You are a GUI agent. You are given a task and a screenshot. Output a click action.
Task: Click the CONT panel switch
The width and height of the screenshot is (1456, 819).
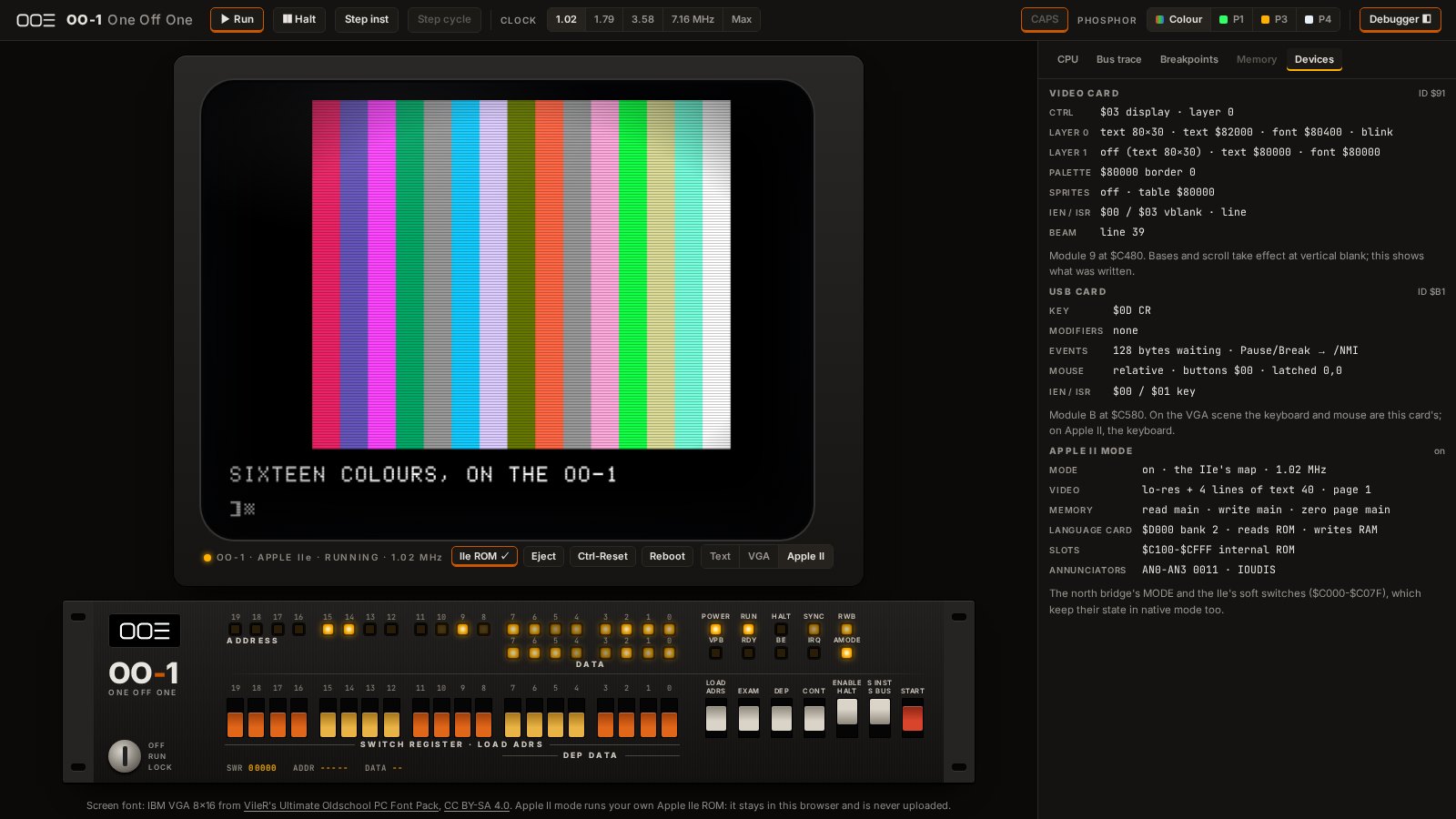tap(814, 718)
